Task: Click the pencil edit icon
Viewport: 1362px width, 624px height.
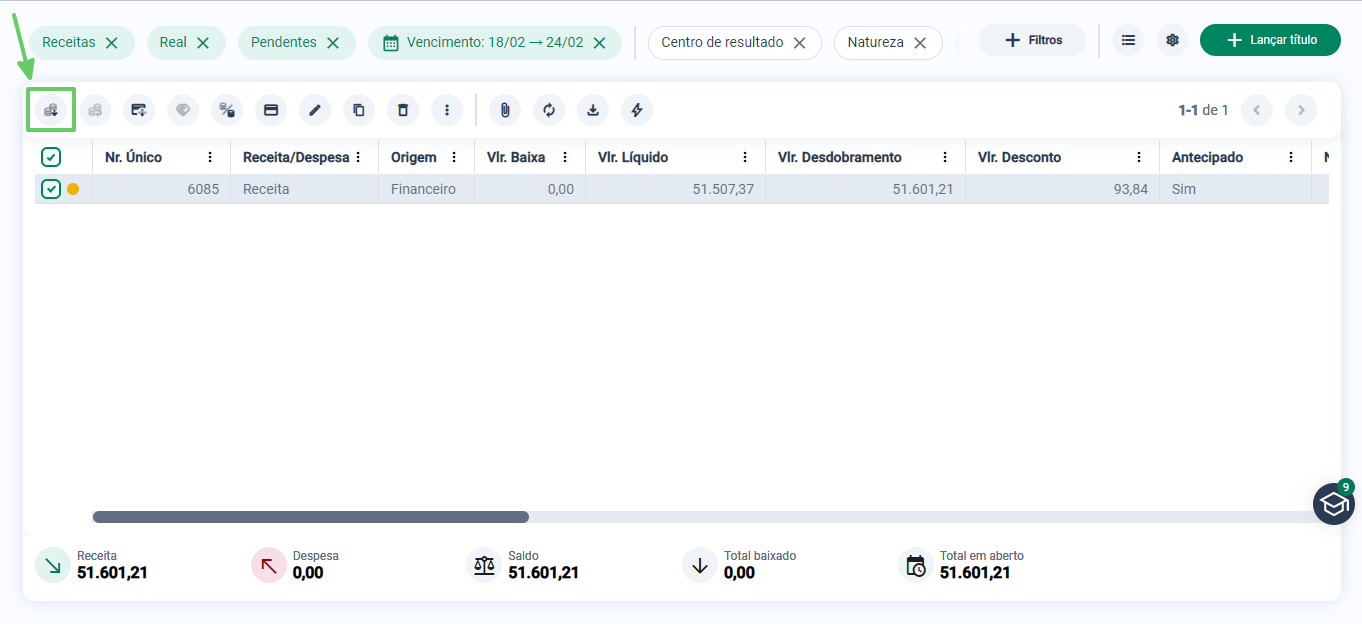Action: pyautogui.click(x=315, y=110)
